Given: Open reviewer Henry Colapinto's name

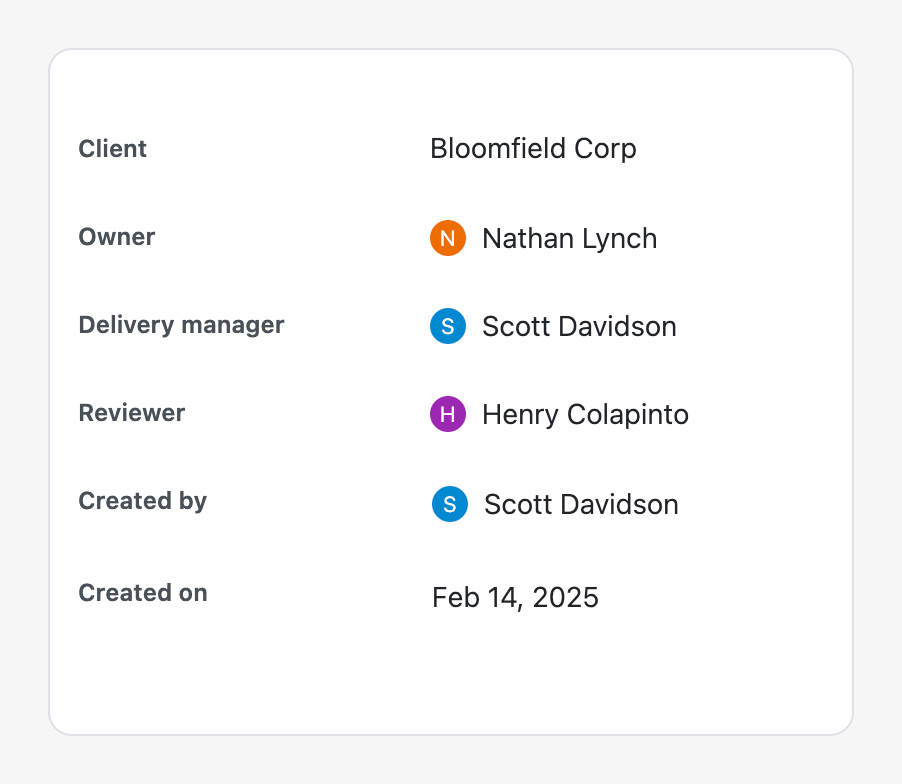Looking at the screenshot, I should coord(585,415).
